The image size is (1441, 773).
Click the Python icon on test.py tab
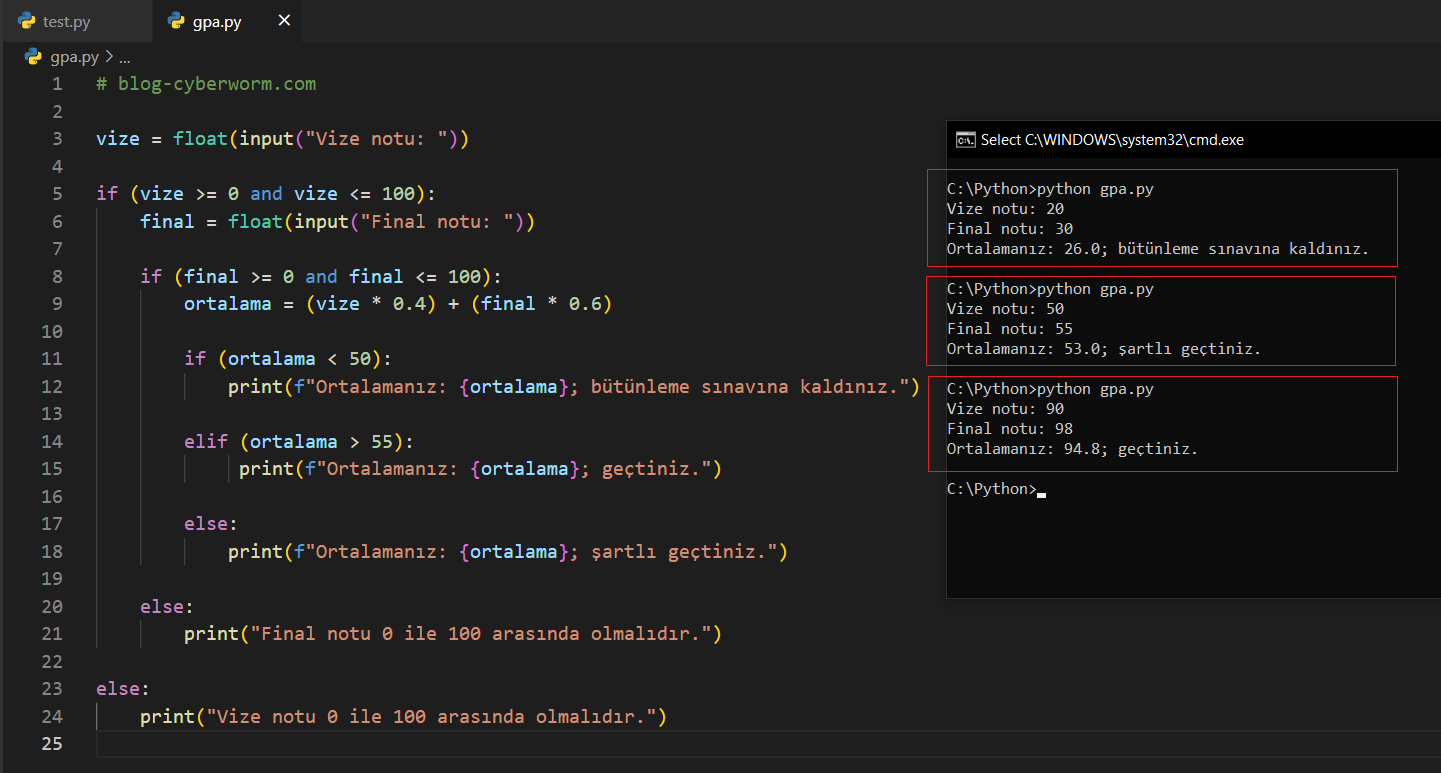(x=27, y=20)
